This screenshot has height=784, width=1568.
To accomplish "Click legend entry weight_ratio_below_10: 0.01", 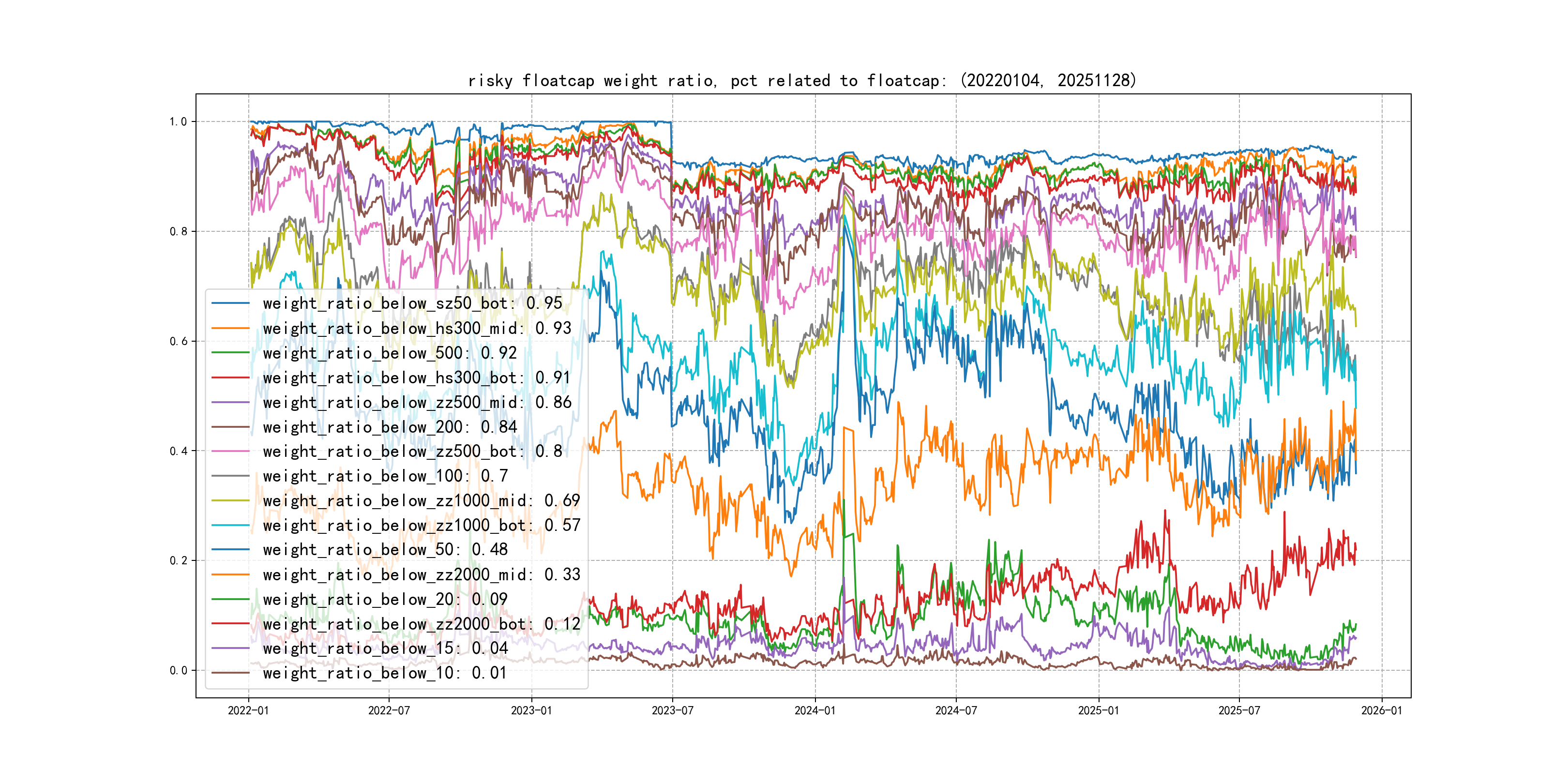I will (385, 673).
